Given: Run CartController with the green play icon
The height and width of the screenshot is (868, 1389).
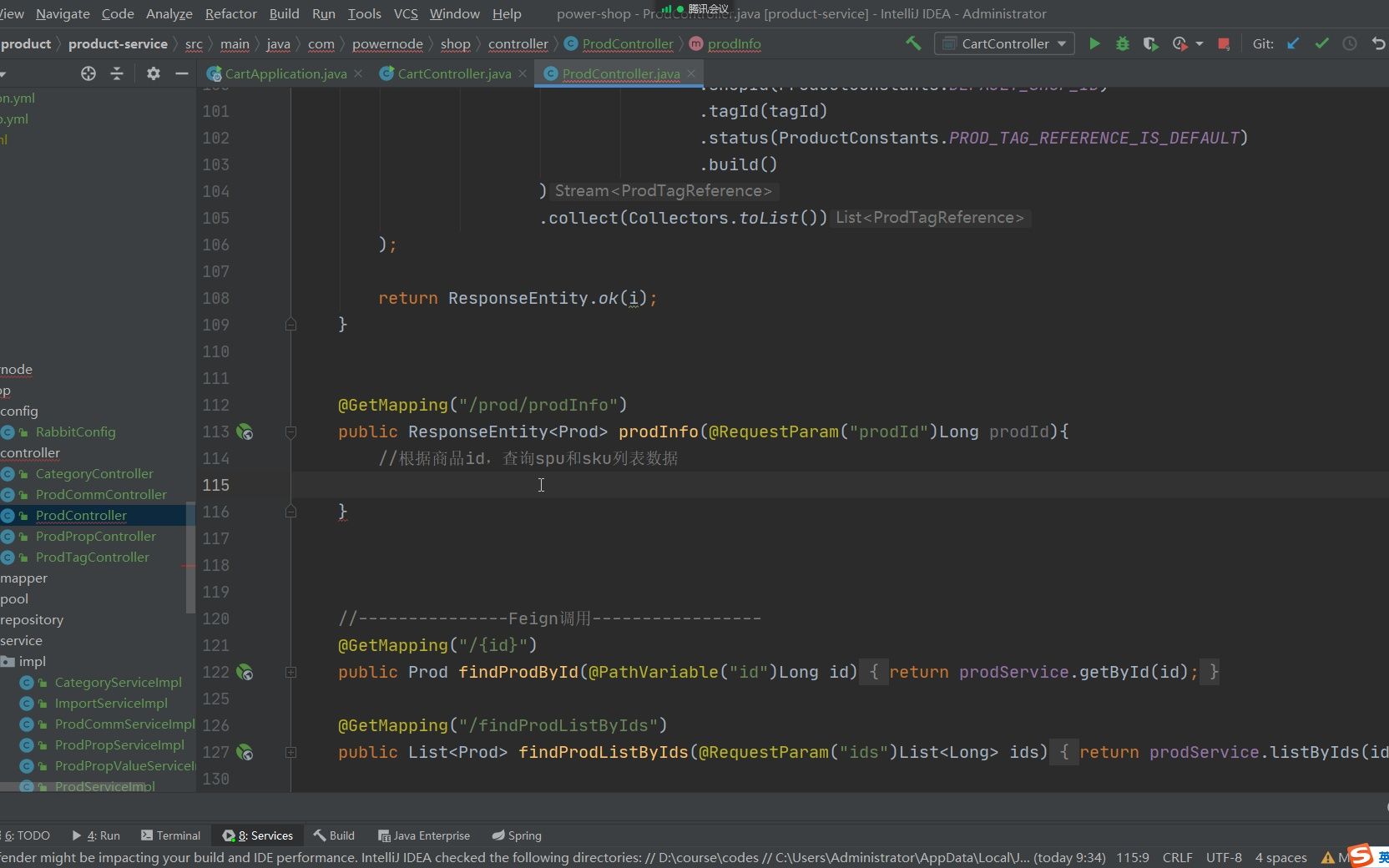Looking at the screenshot, I should coord(1094,43).
